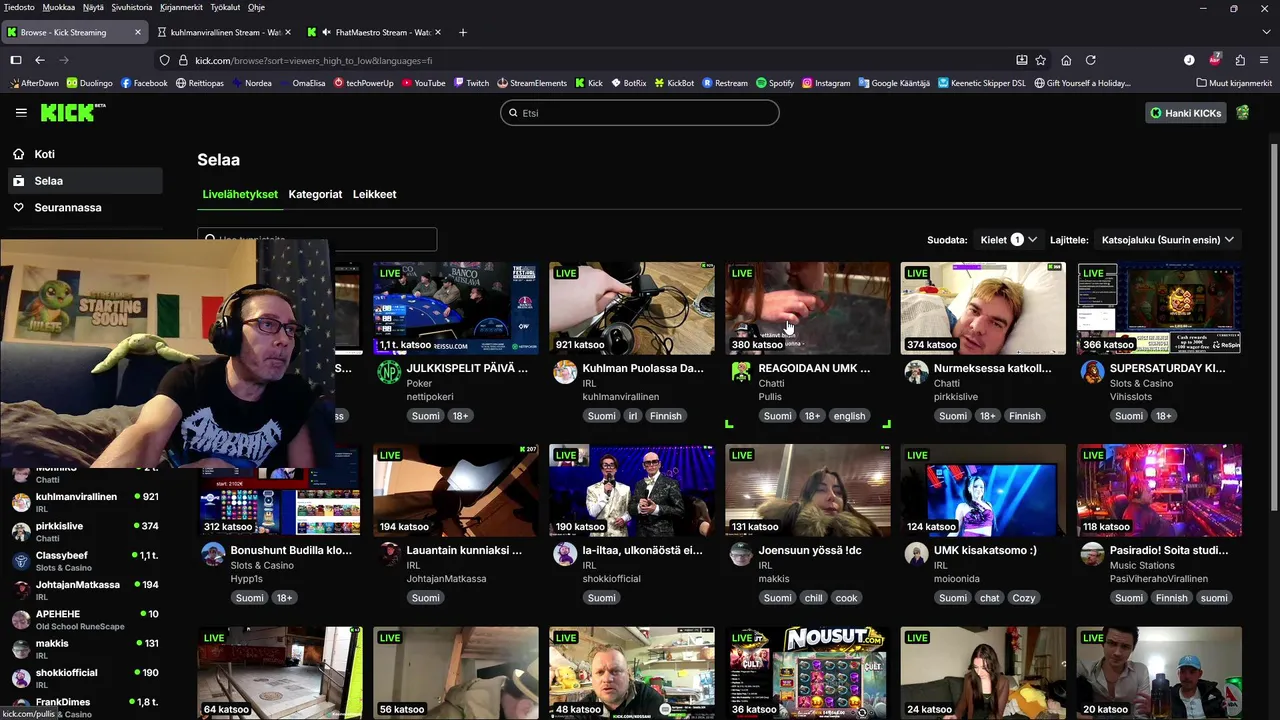Viewport: 1280px width, 720px height.
Task: Open the Instagram bookmark
Action: (826, 83)
